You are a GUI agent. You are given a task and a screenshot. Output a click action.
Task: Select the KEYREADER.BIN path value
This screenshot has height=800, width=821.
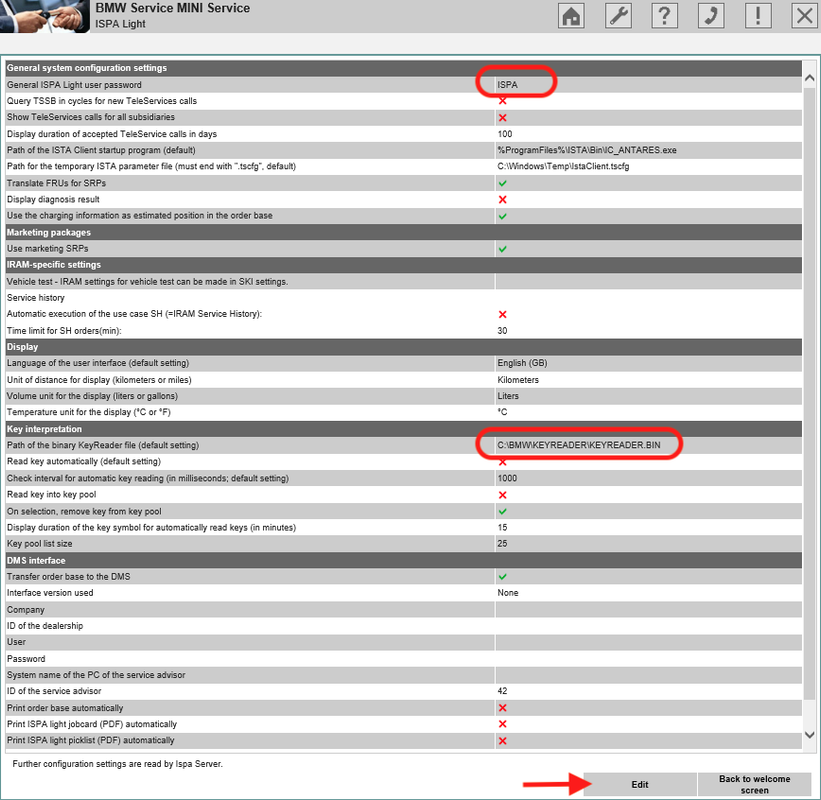coord(579,445)
